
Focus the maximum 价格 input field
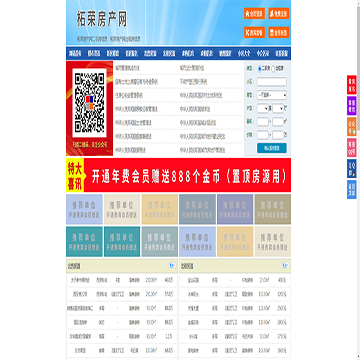pyautogui.click(x=278, y=135)
